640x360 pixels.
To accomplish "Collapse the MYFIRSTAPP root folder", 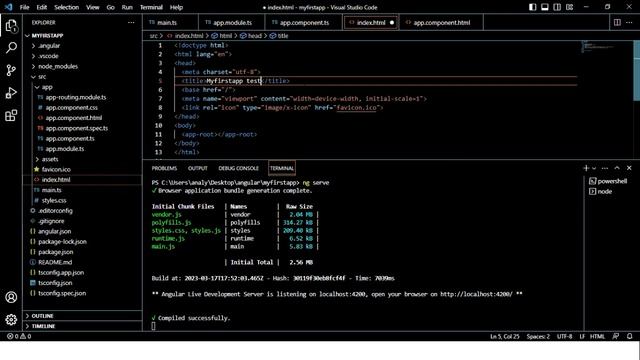I will pos(83,36).
